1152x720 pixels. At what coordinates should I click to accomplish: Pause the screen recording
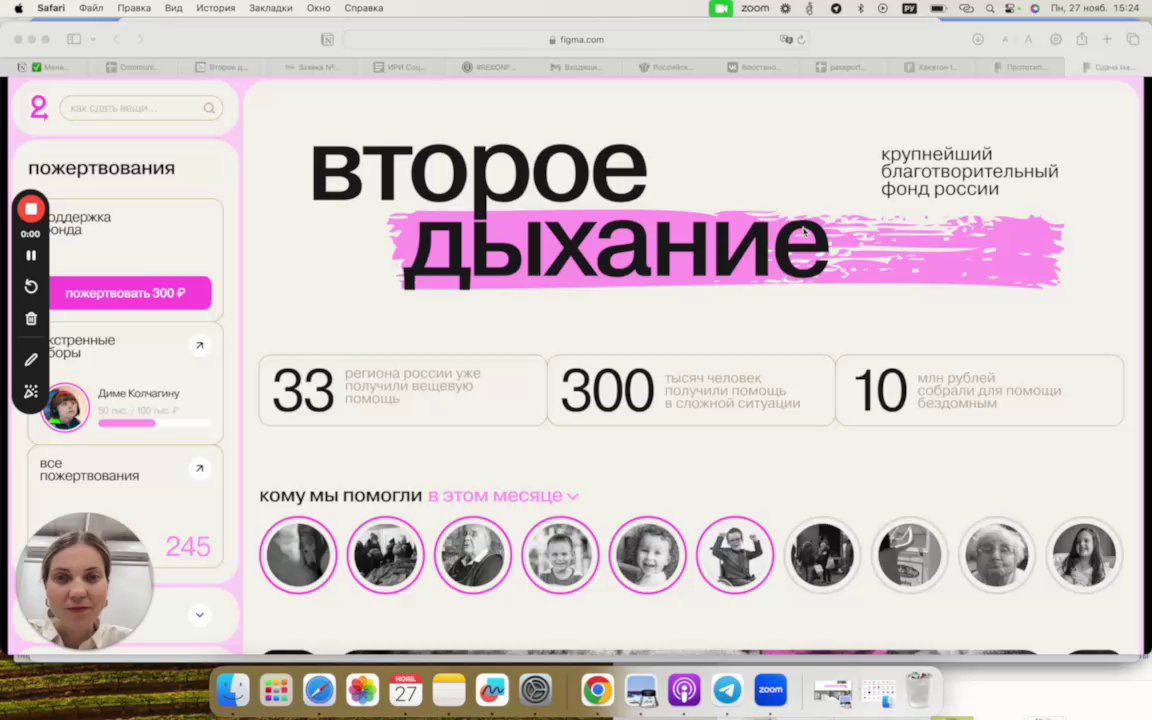[x=31, y=256]
